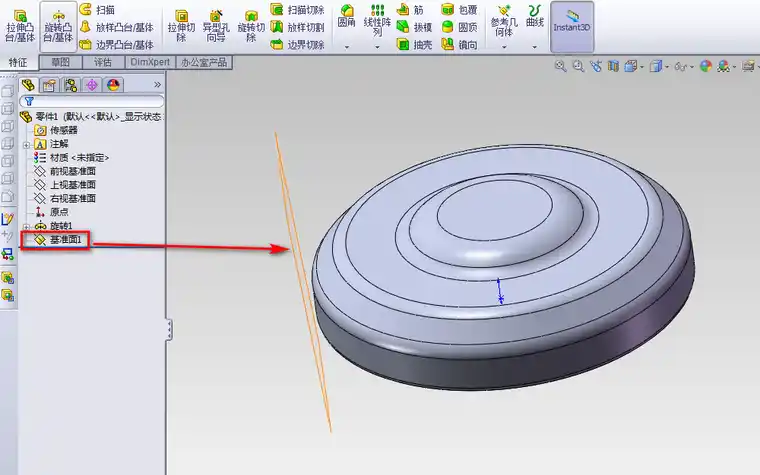Select the 边界凸台/基体 boundary boss tool

click(117, 45)
